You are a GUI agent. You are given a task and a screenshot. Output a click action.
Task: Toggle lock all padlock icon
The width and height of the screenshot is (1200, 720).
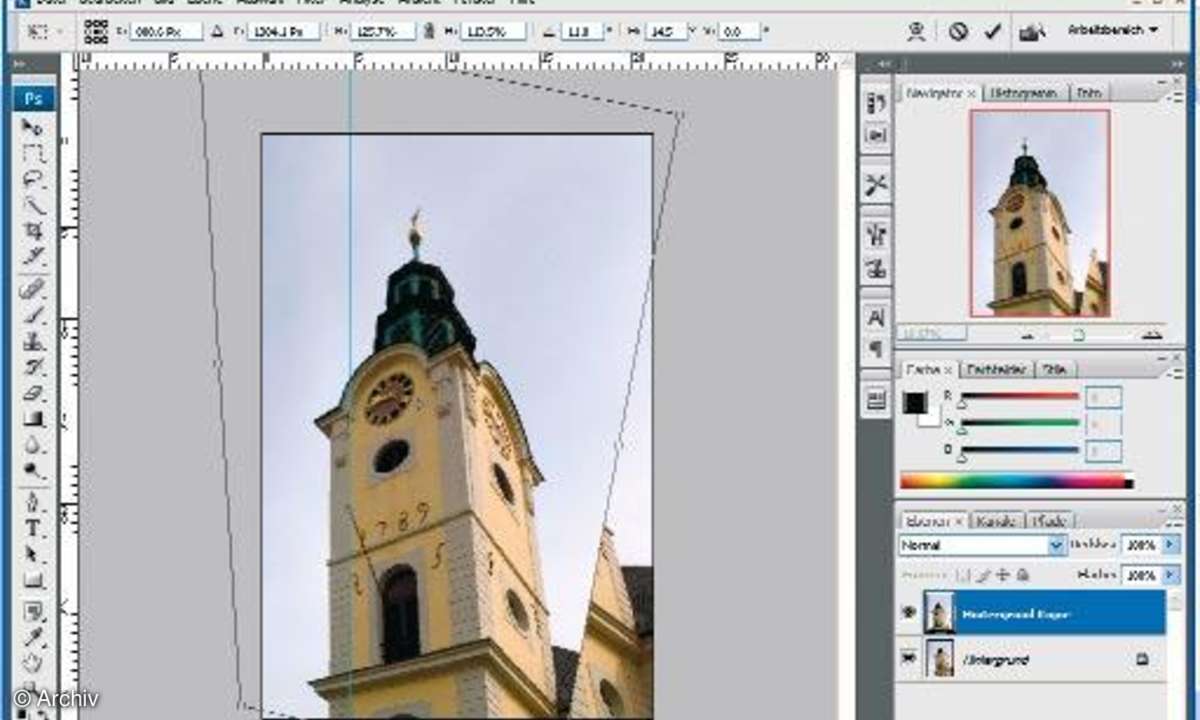click(1022, 576)
